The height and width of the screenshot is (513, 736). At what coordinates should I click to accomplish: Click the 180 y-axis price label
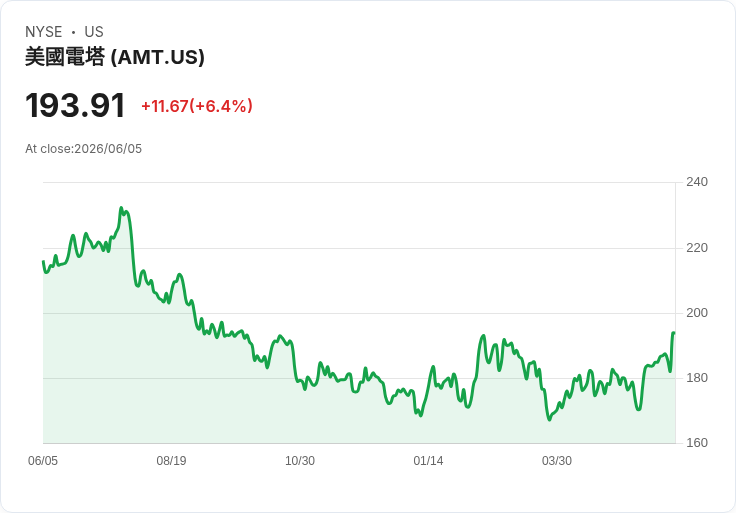coord(697,378)
